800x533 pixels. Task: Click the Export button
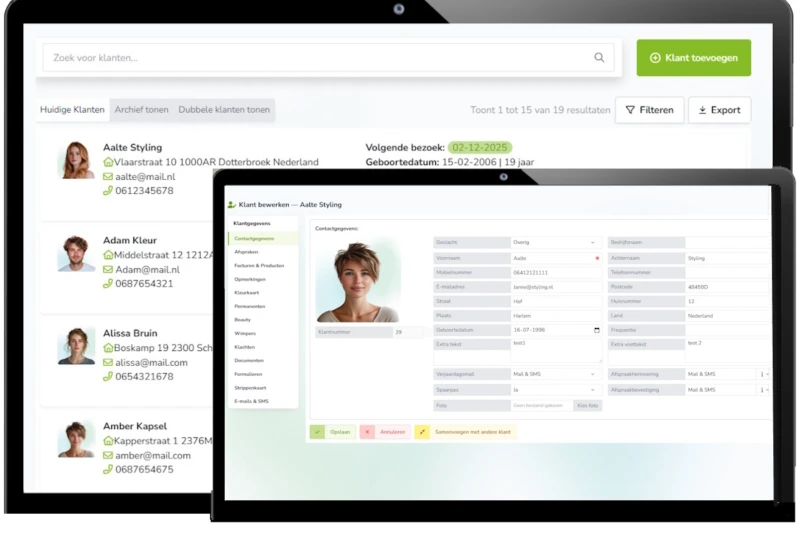[719, 110]
